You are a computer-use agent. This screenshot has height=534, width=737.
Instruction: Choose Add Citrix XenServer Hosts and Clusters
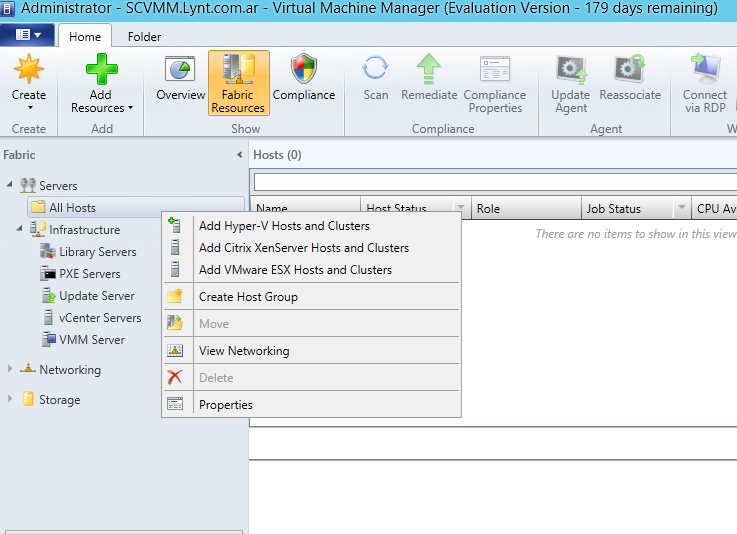coord(312,248)
